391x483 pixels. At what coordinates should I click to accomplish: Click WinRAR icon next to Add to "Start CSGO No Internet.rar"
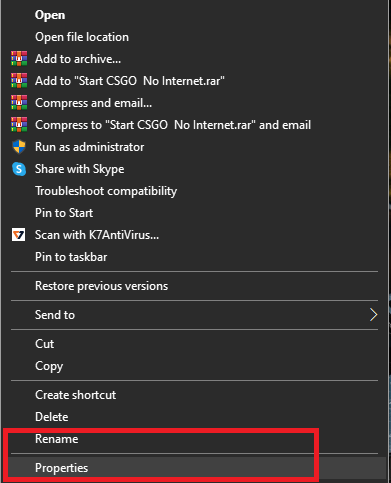(19, 81)
